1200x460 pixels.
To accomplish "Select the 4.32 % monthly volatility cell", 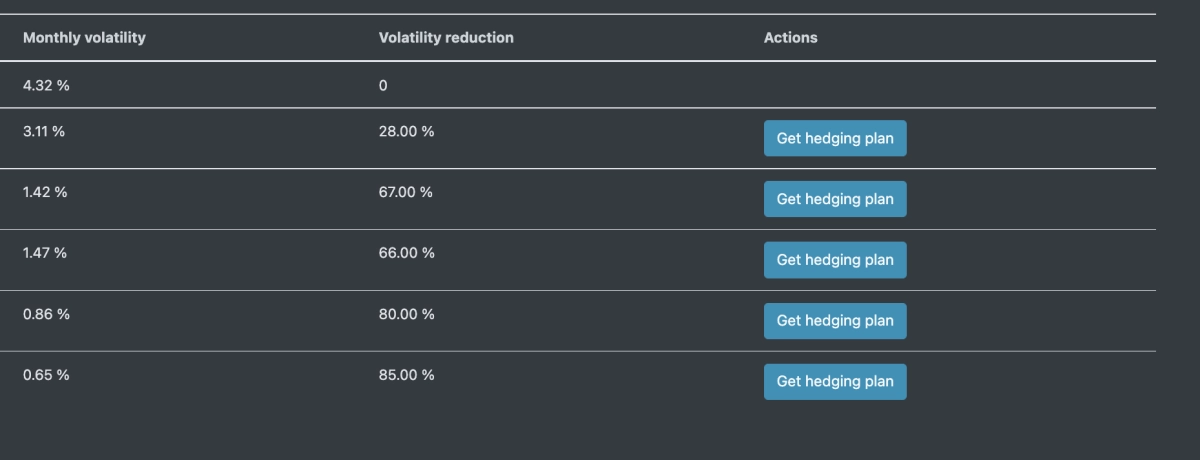I will click(46, 85).
